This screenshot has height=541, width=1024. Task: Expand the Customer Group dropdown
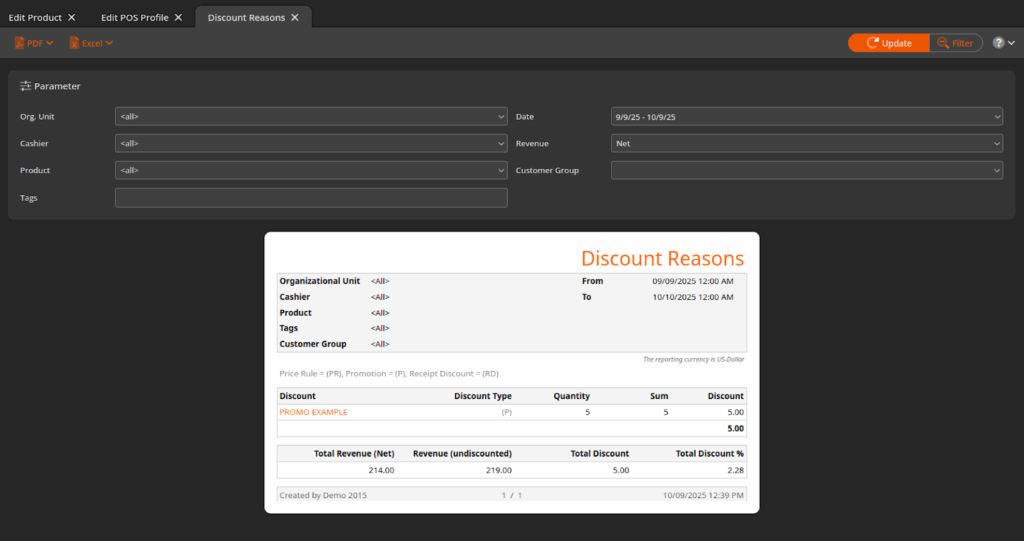806,171
